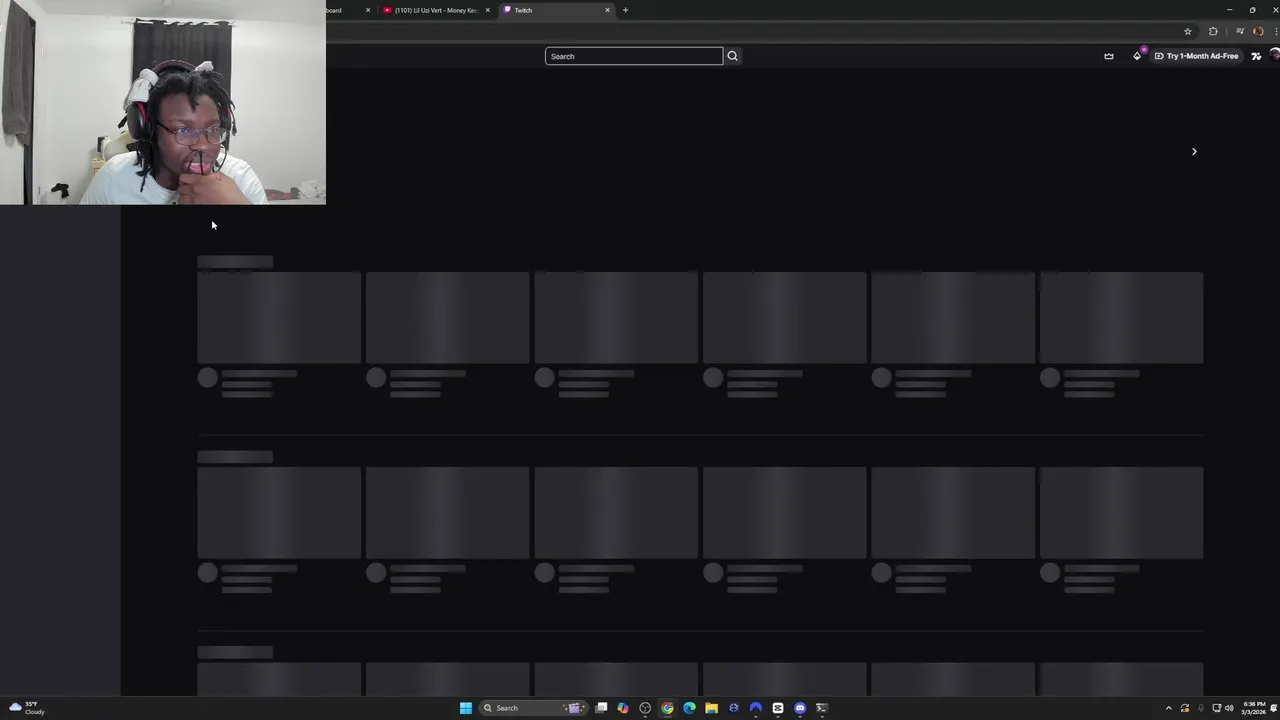Launch Copilot from the taskbar
1280x720 pixels.
click(623, 708)
